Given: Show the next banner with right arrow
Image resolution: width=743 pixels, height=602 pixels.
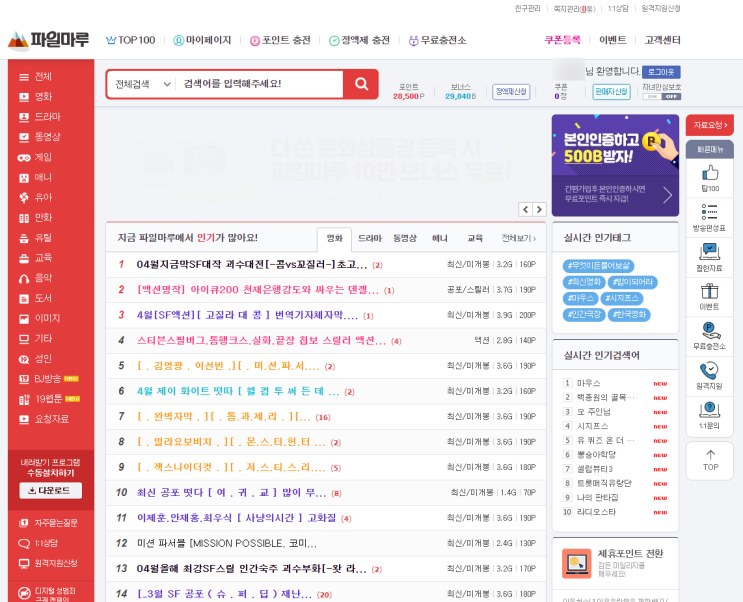Looking at the screenshot, I should click(539, 209).
